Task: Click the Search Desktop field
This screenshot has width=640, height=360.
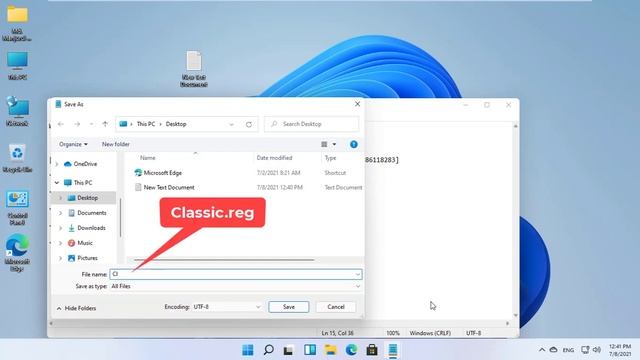Action: pyautogui.click(x=312, y=124)
